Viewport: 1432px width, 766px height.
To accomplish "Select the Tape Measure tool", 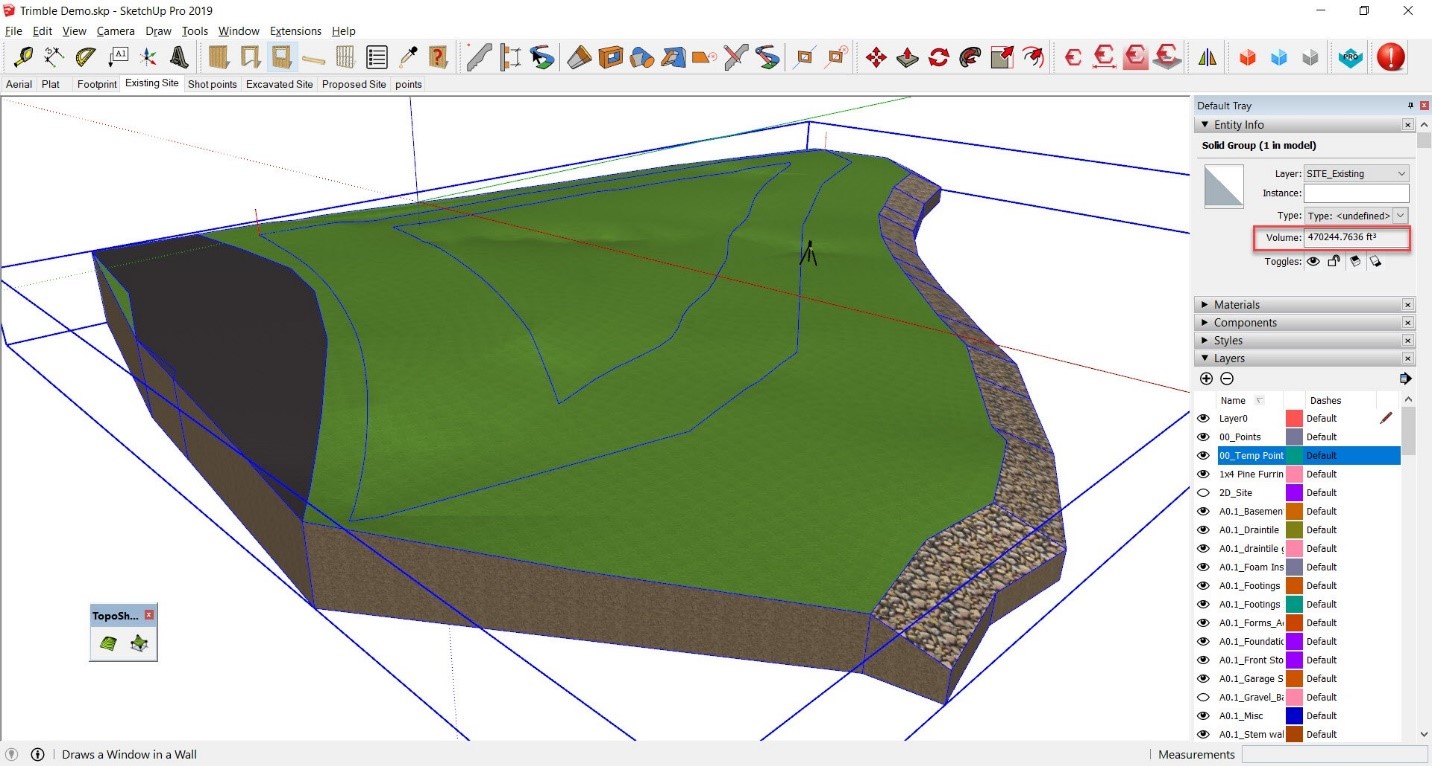I will pyautogui.click(x=22, y=57).
